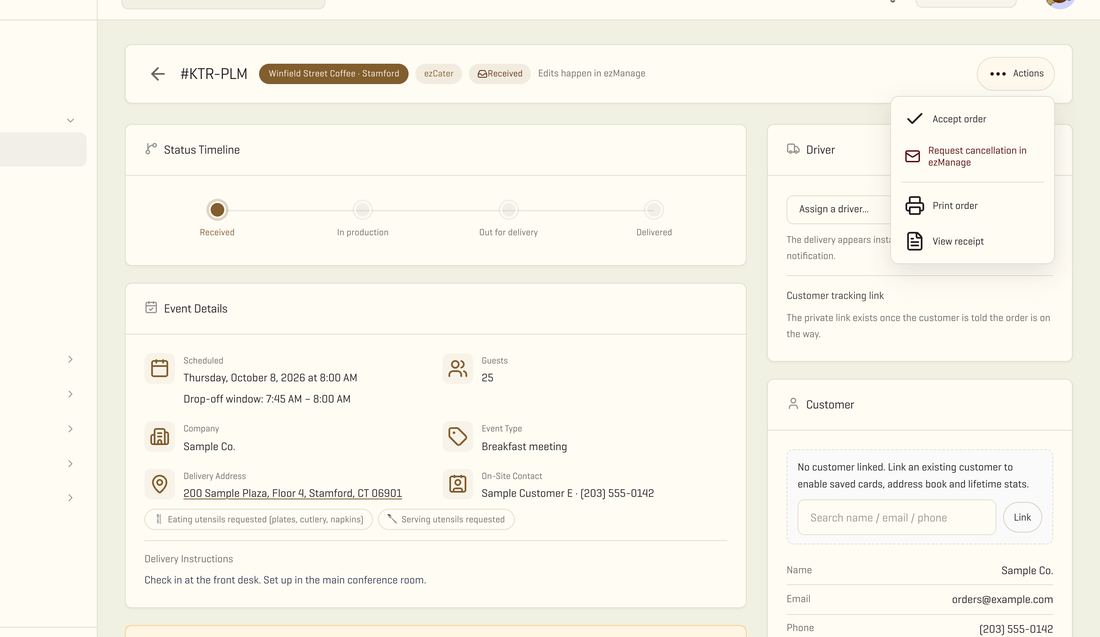
Task: Click the Drop-off window 7:45 AM – 8:00 AM text
Action: pyautogui.click(x=267, y=398)
